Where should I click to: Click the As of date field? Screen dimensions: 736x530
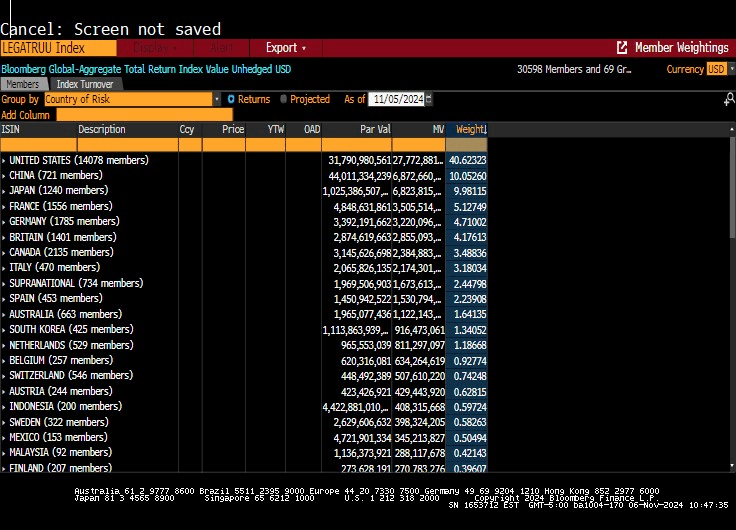pos(397,99)
